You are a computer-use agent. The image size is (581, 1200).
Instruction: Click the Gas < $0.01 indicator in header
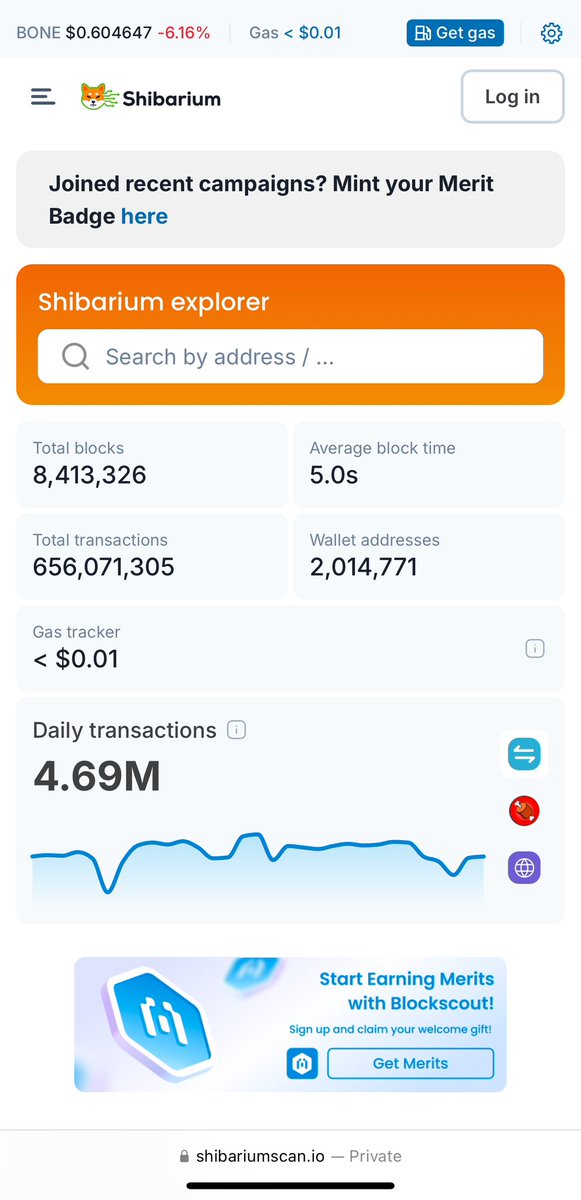pos(295,33)
